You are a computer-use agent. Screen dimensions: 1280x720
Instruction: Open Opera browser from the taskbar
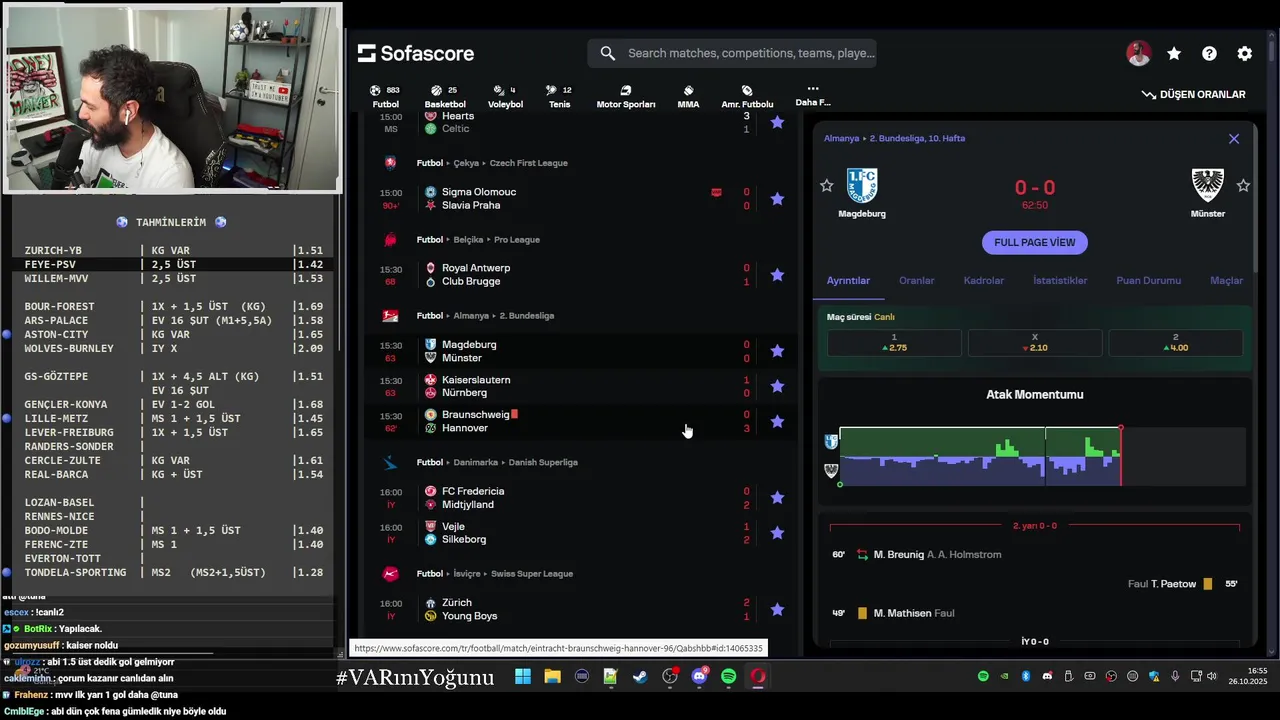coord(758,677)
